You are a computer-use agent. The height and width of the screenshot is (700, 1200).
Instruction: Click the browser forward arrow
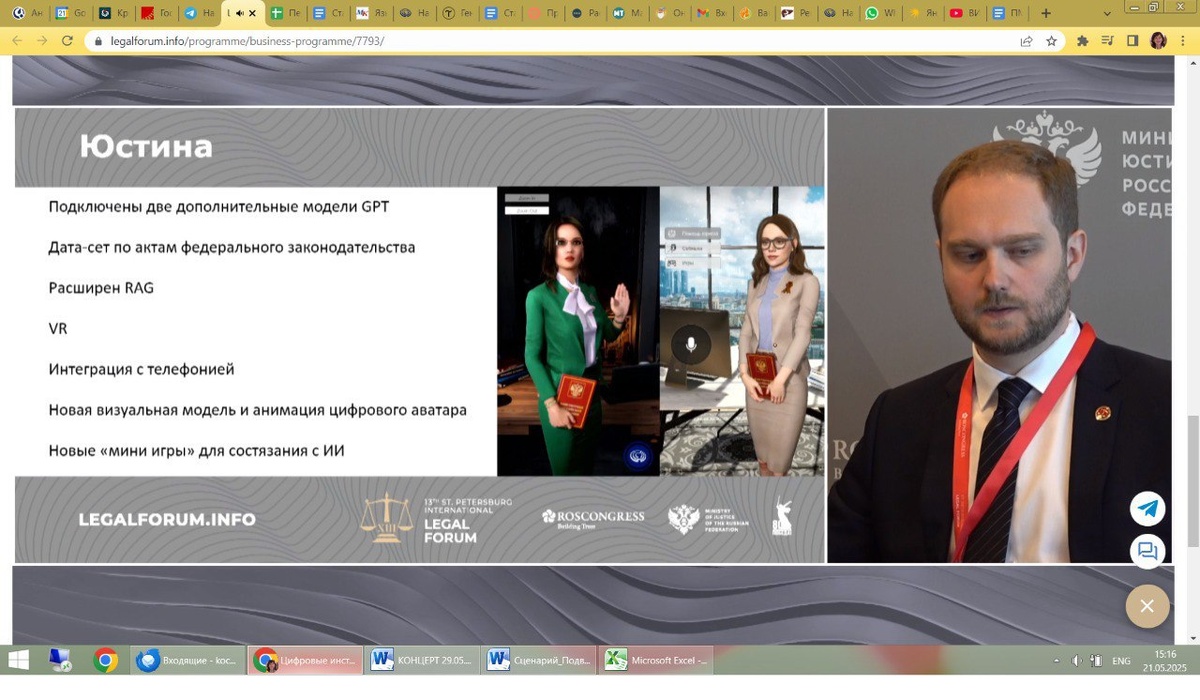42,41
